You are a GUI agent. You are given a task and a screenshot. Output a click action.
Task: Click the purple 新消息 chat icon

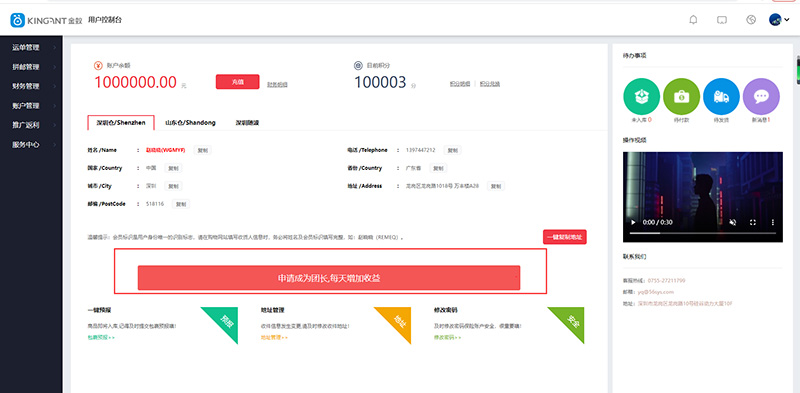(761, 96)
